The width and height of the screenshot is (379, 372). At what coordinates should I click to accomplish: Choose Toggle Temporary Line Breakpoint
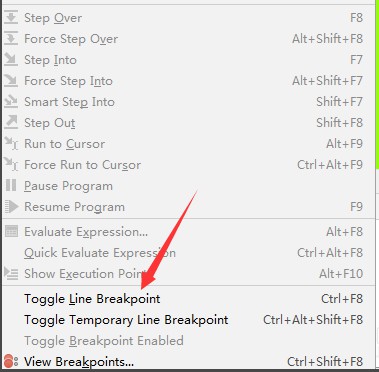tap(188, 320)
